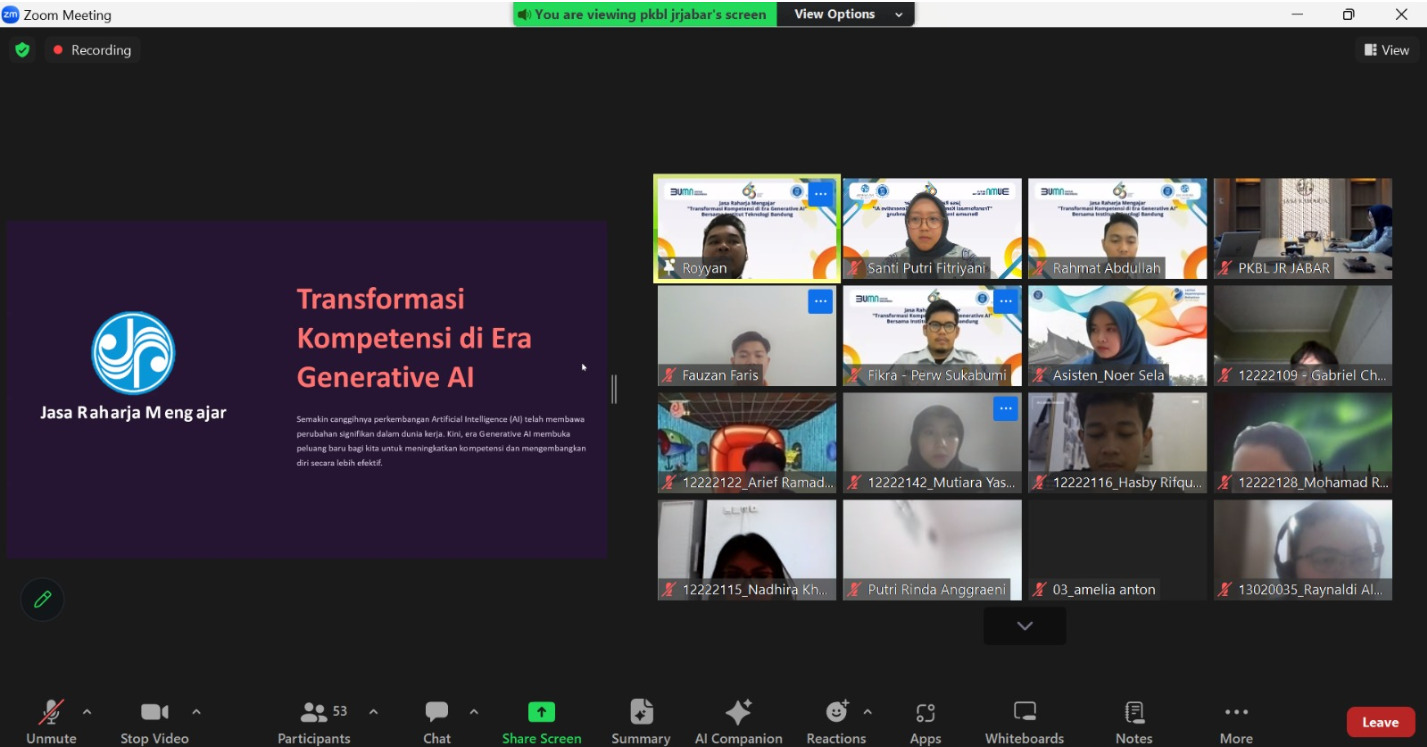The width and height of the screenshot is (1427, 747).
Task: Open the Chat panel
Action: click(x=437, y=722)
